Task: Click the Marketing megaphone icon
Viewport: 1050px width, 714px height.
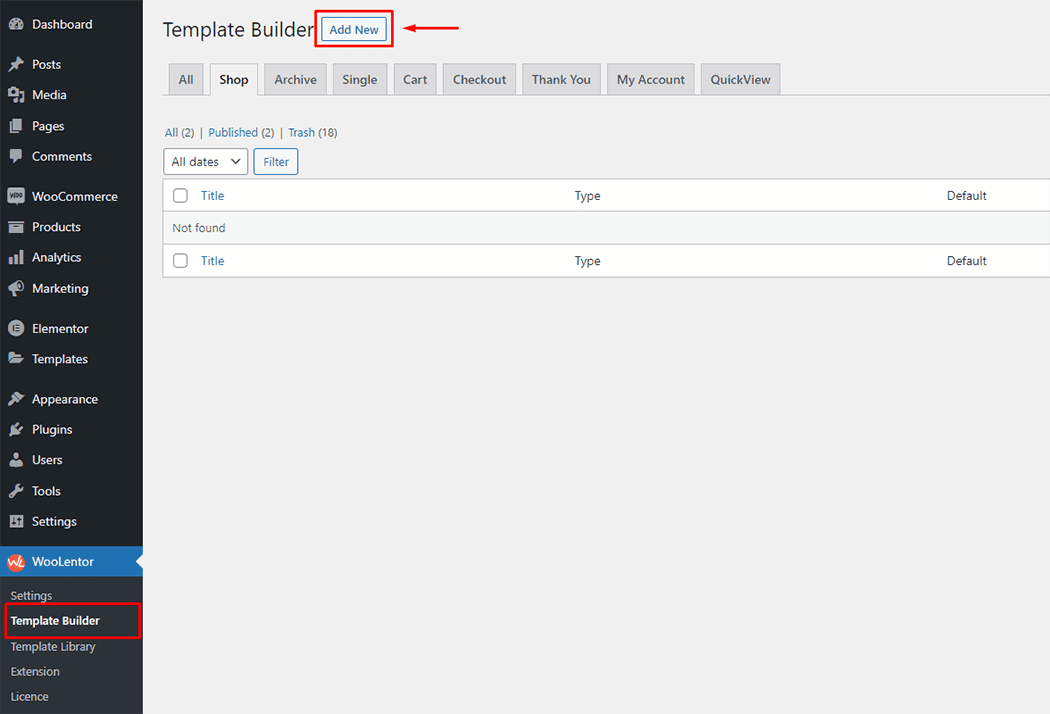Action: click(16, 288)
